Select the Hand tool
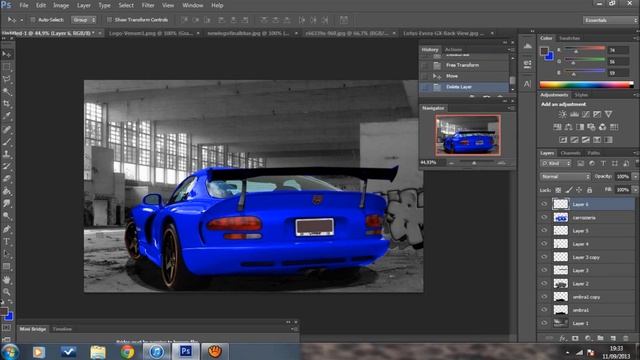 (7, 280)
